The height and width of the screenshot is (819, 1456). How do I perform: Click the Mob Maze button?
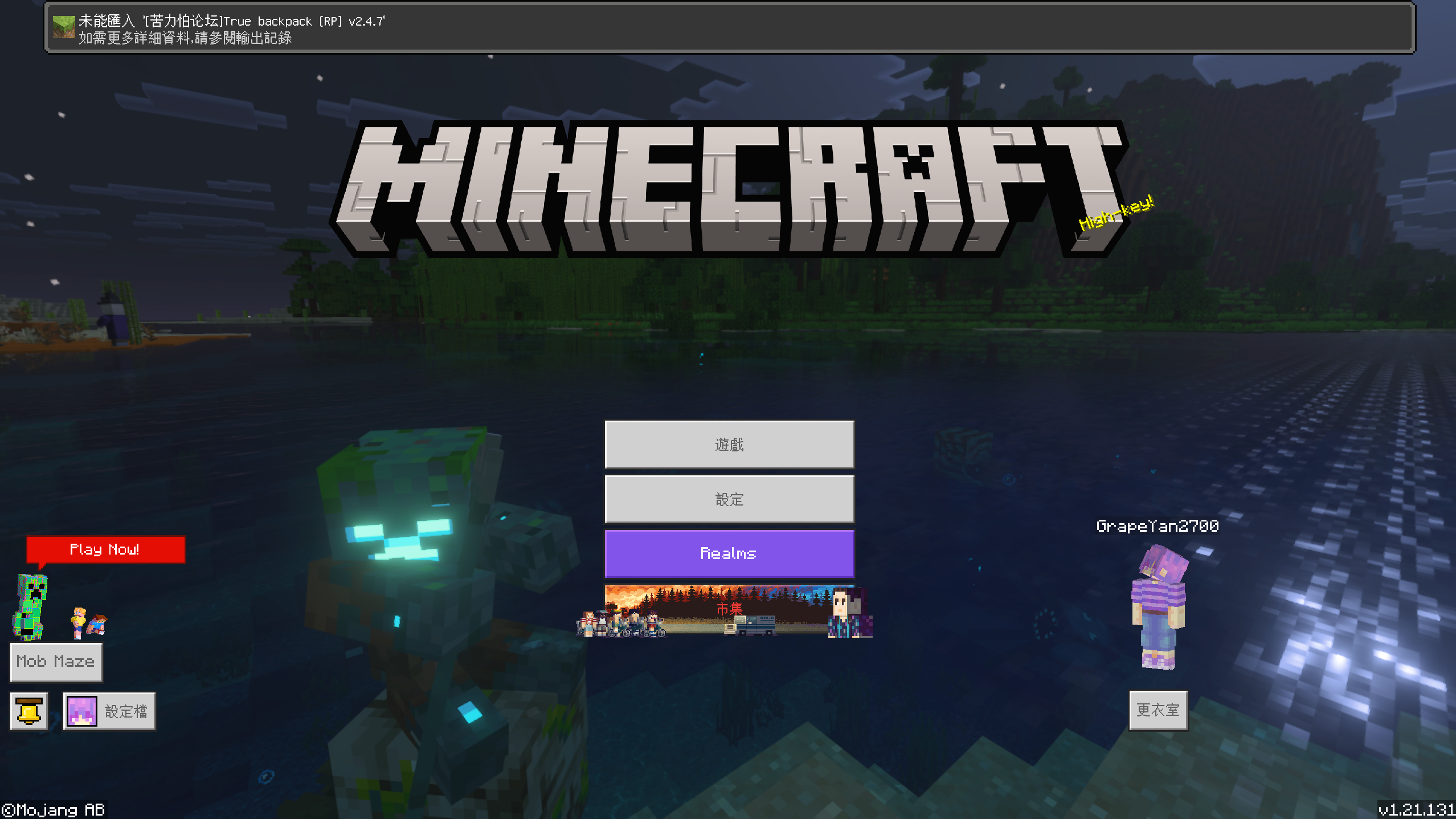[x=56, y=662]
